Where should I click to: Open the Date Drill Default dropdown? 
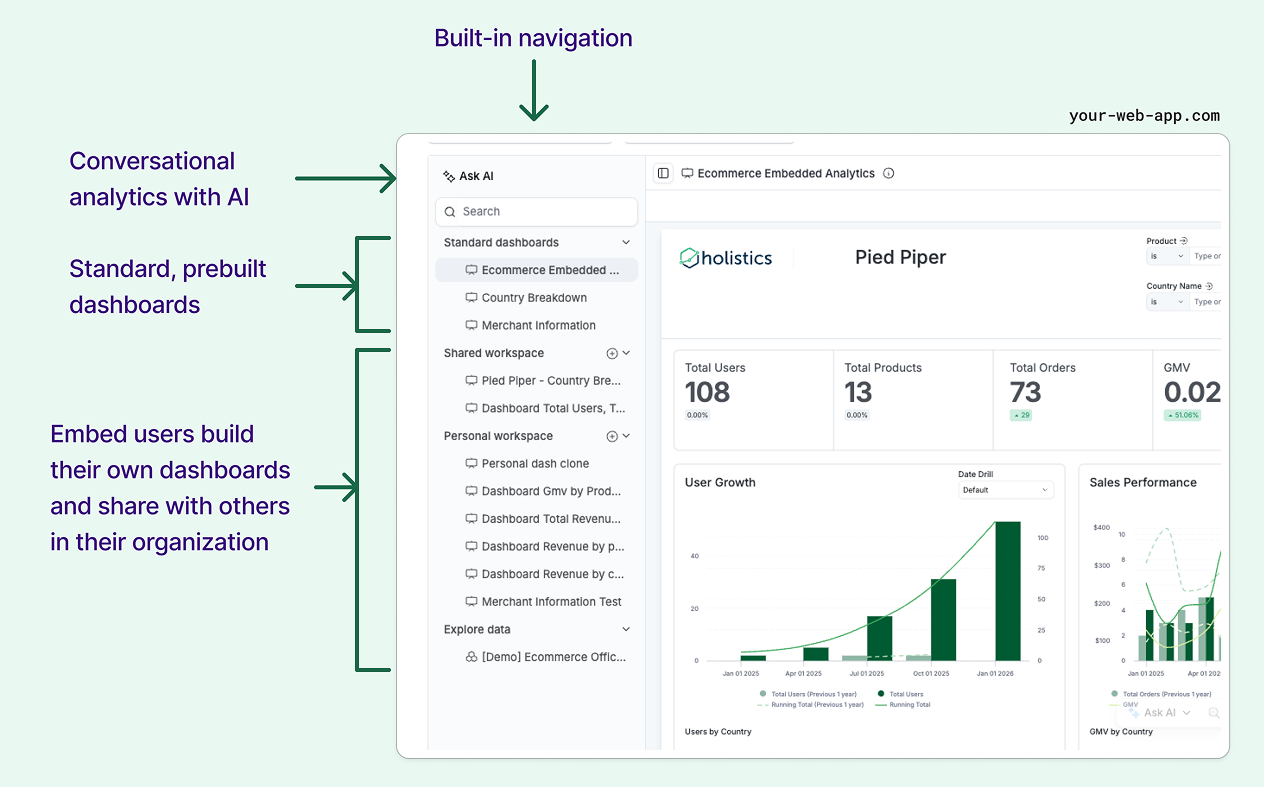click(1006, 489)
